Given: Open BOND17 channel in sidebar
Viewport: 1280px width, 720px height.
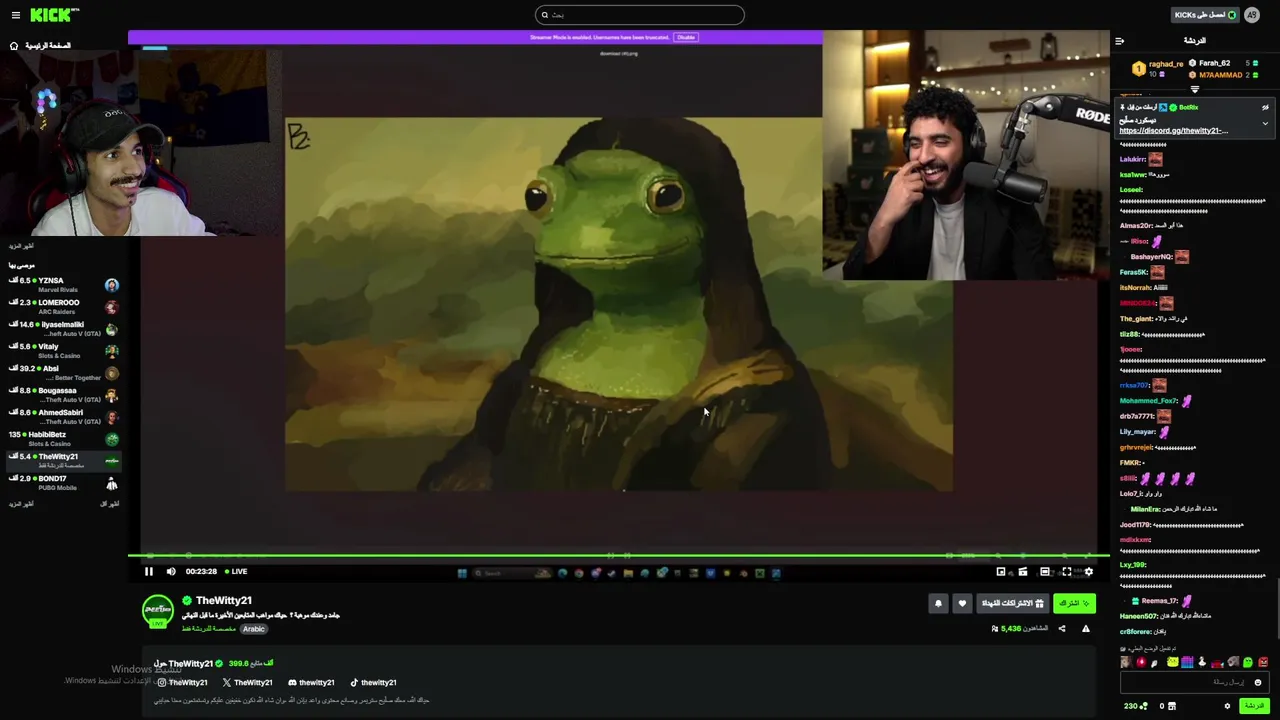Looking at the screenshot, I should point(63,483).
